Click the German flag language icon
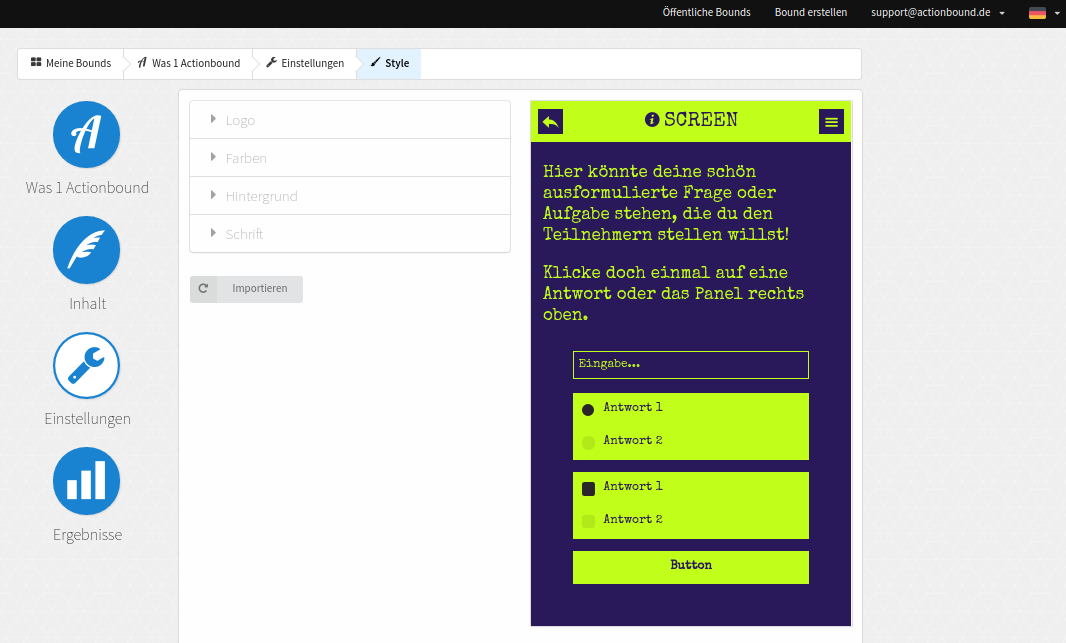The image size is (1066, 643). [1037, 13]
